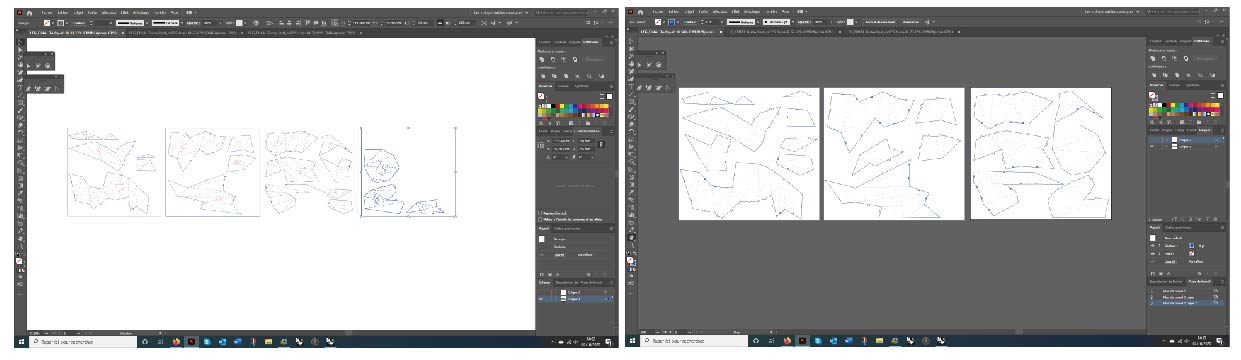The width and height of the screenshot is (1241, 360).
Task: Pick the red swatch in left Nuancier panel
Action: [x=557, y=105]
